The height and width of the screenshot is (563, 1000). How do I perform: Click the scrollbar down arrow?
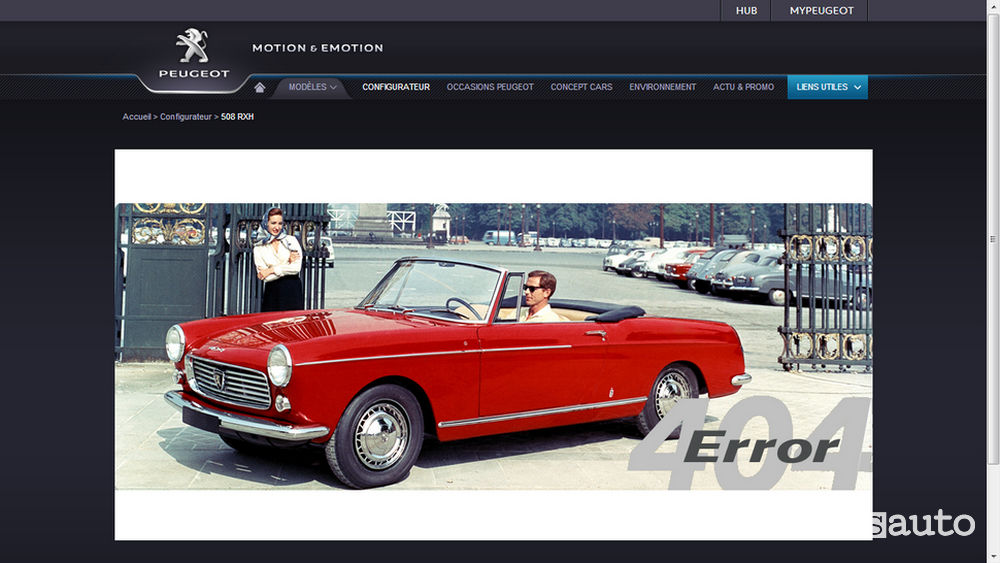993,557
